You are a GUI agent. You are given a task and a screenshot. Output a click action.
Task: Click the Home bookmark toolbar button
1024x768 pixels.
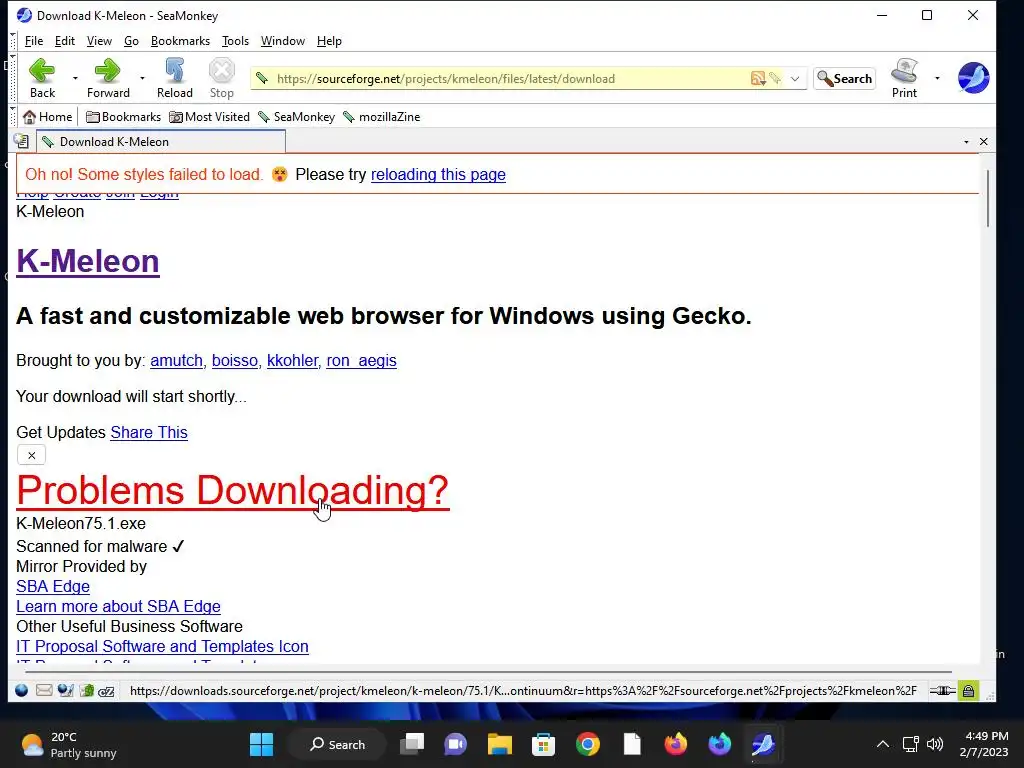click(48, 117)
